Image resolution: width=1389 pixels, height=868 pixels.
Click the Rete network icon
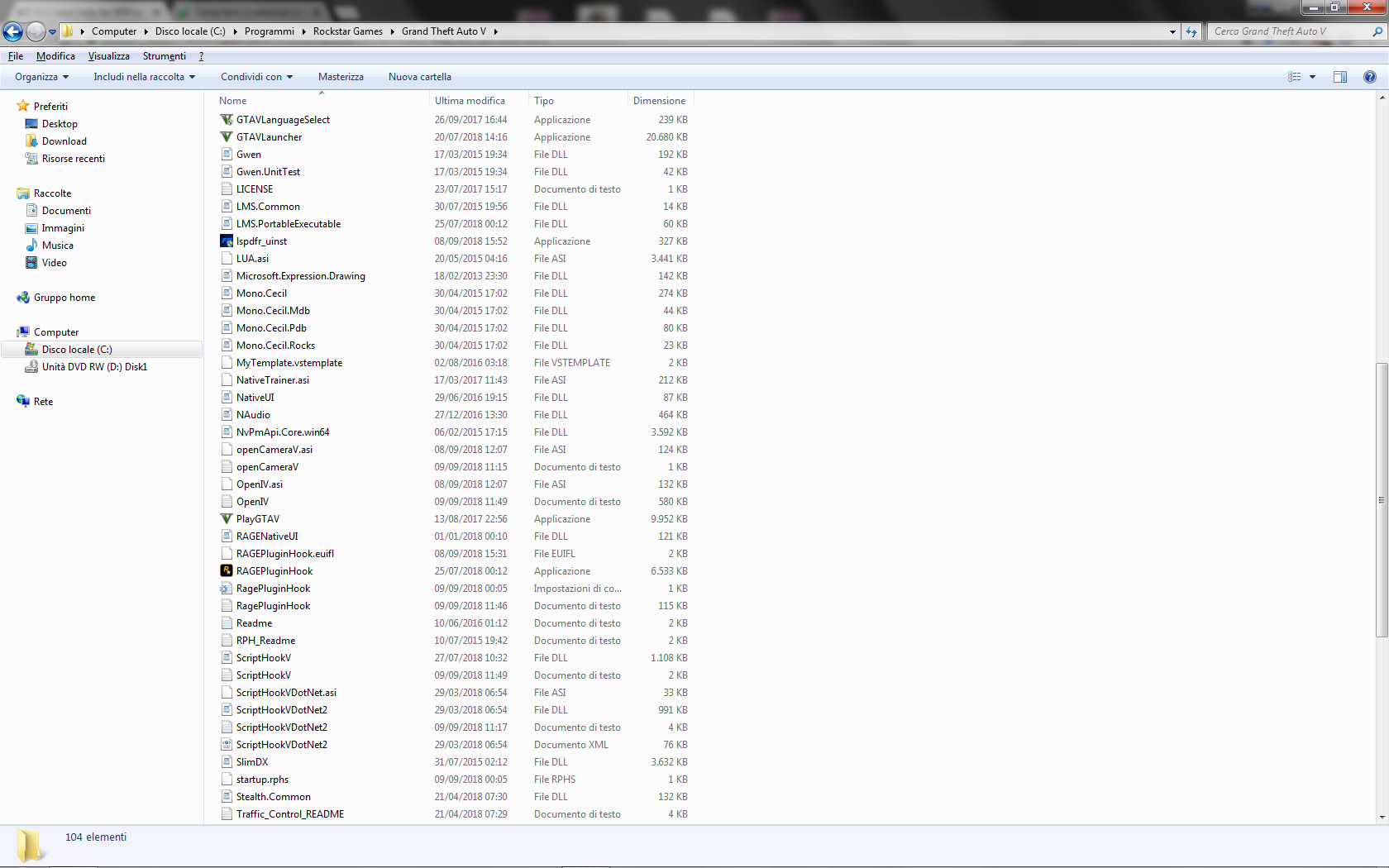pos(23,402)
